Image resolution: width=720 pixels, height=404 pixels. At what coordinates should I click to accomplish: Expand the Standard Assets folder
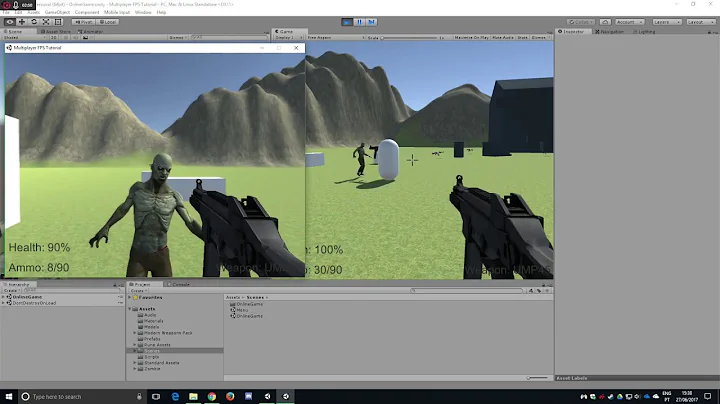(x=135, y=363)
